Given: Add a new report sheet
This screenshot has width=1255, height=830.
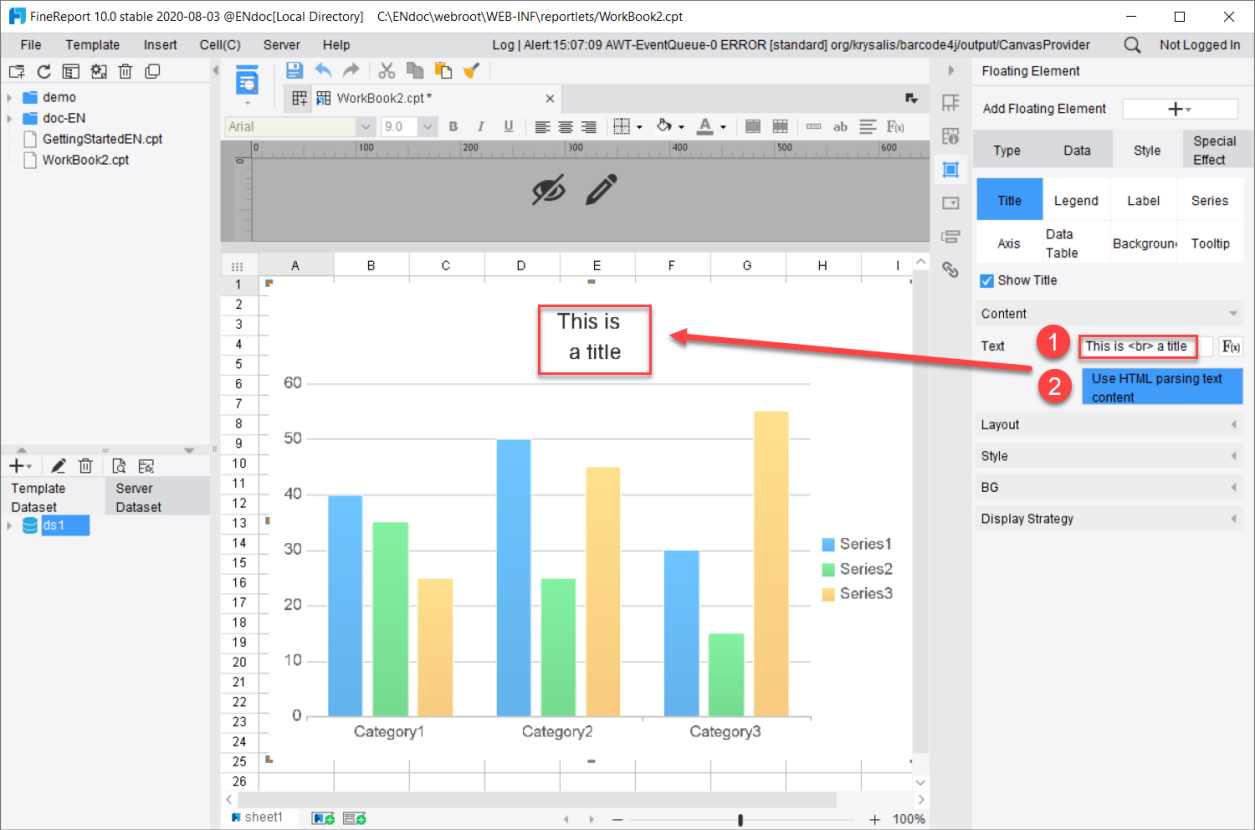Looking at the screenshot, I should click(324, 818).
